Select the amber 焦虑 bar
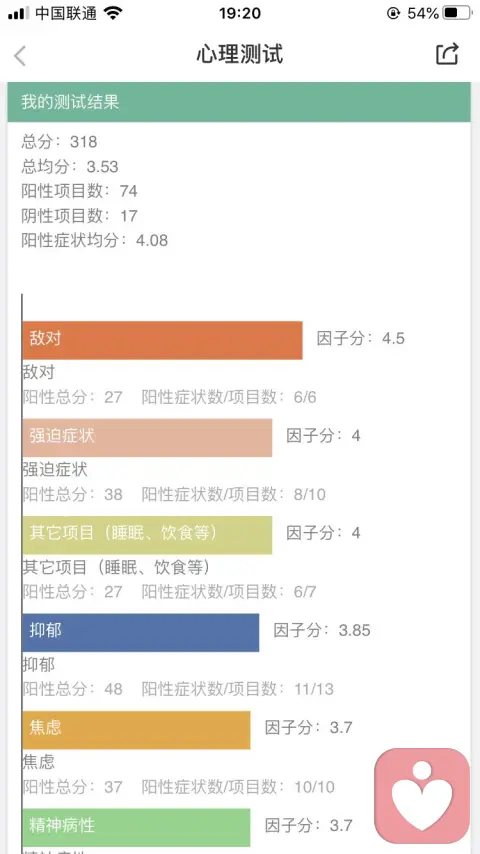This screenshot has height=854, width=480. 136,730
